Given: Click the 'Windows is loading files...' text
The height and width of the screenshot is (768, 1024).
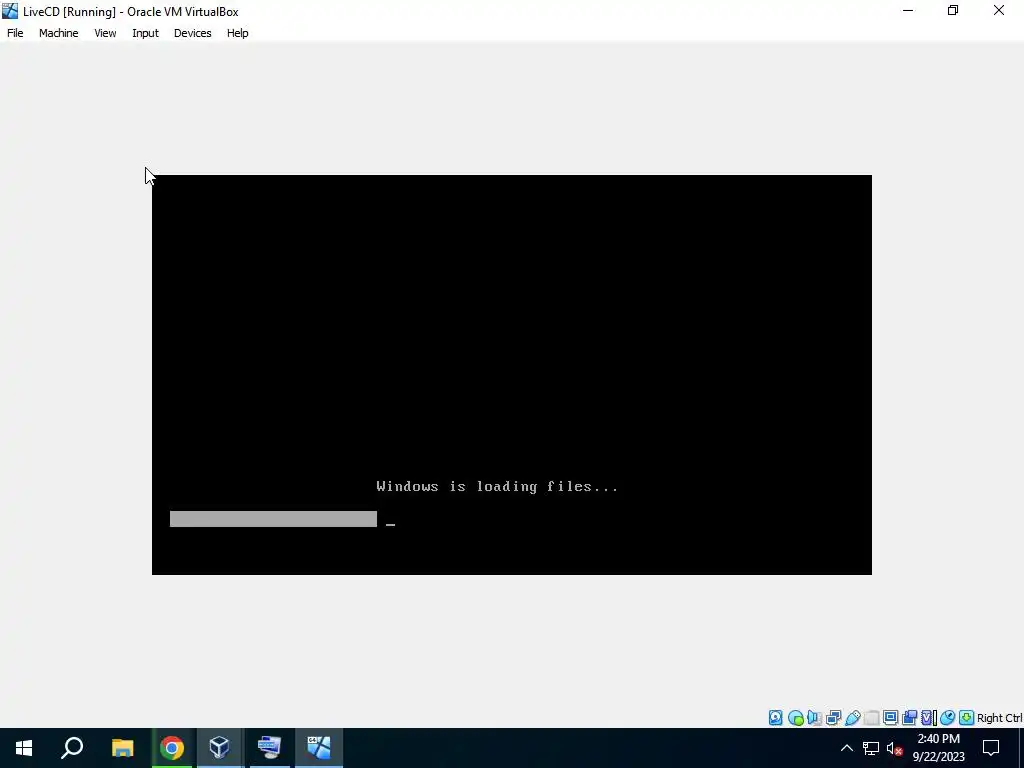Looking at the screenshot, I should click(497, 486).
